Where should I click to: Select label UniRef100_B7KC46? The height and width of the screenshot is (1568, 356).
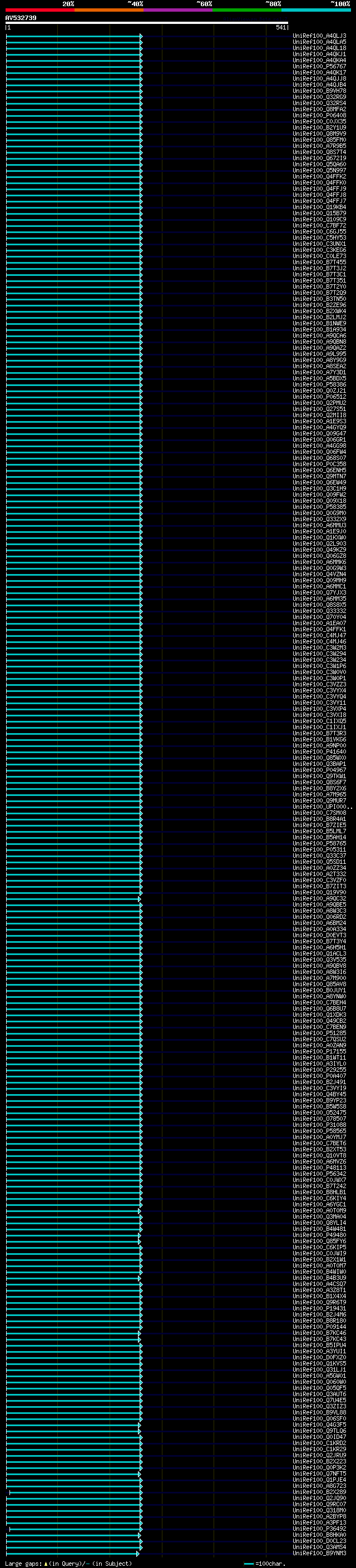(319, 1332)
